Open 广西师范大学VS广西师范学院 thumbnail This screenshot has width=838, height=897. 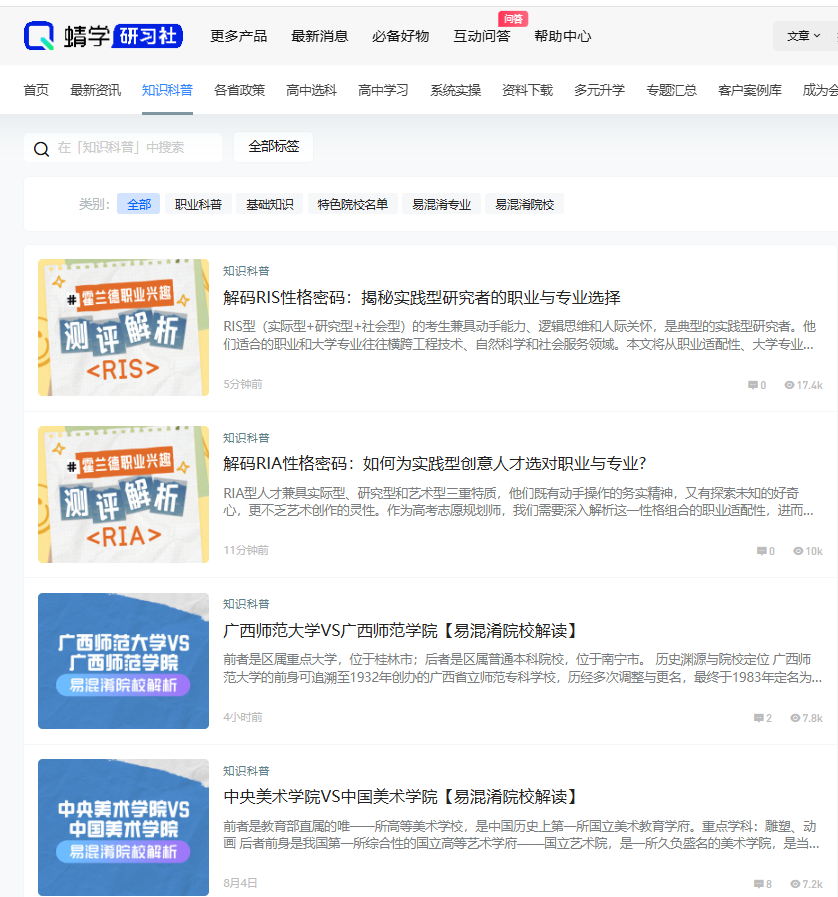pos(124,661)
